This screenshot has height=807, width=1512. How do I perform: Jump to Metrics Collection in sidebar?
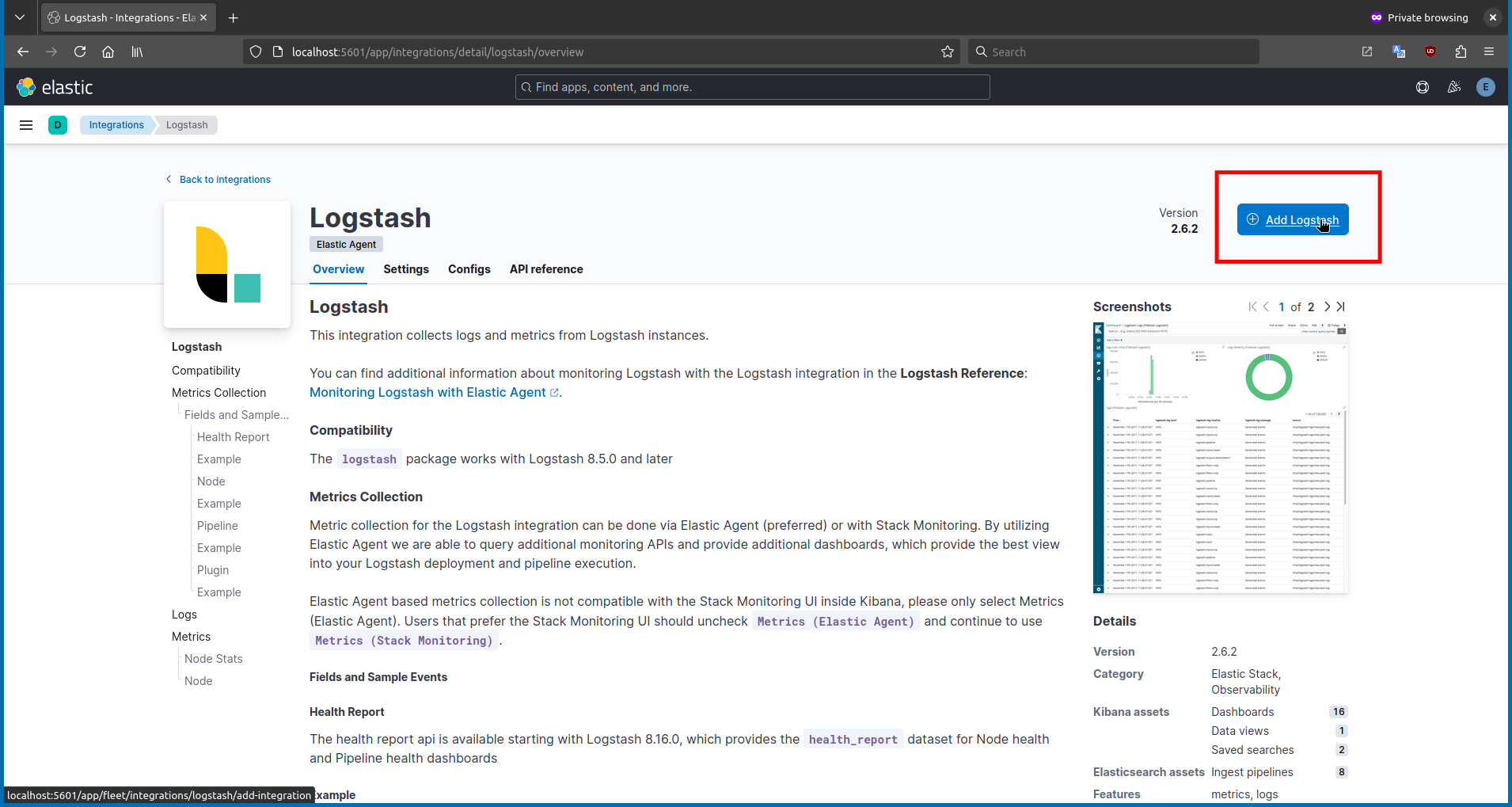coord(218,393)
